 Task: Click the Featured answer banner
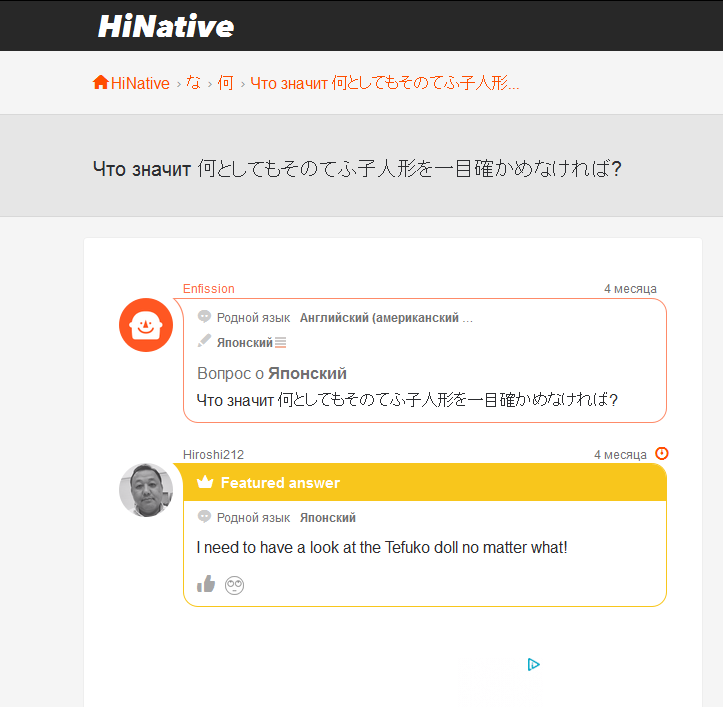pos(424,483)
